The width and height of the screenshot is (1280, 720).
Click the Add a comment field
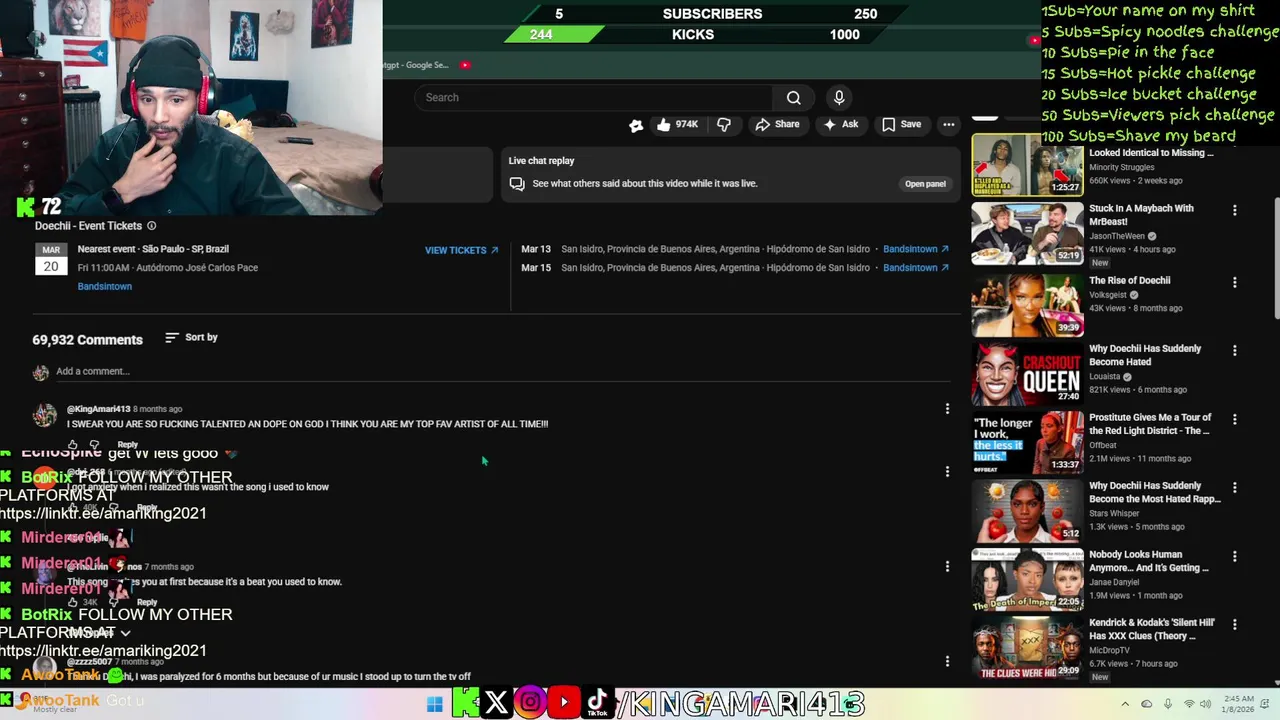point(503,372)
